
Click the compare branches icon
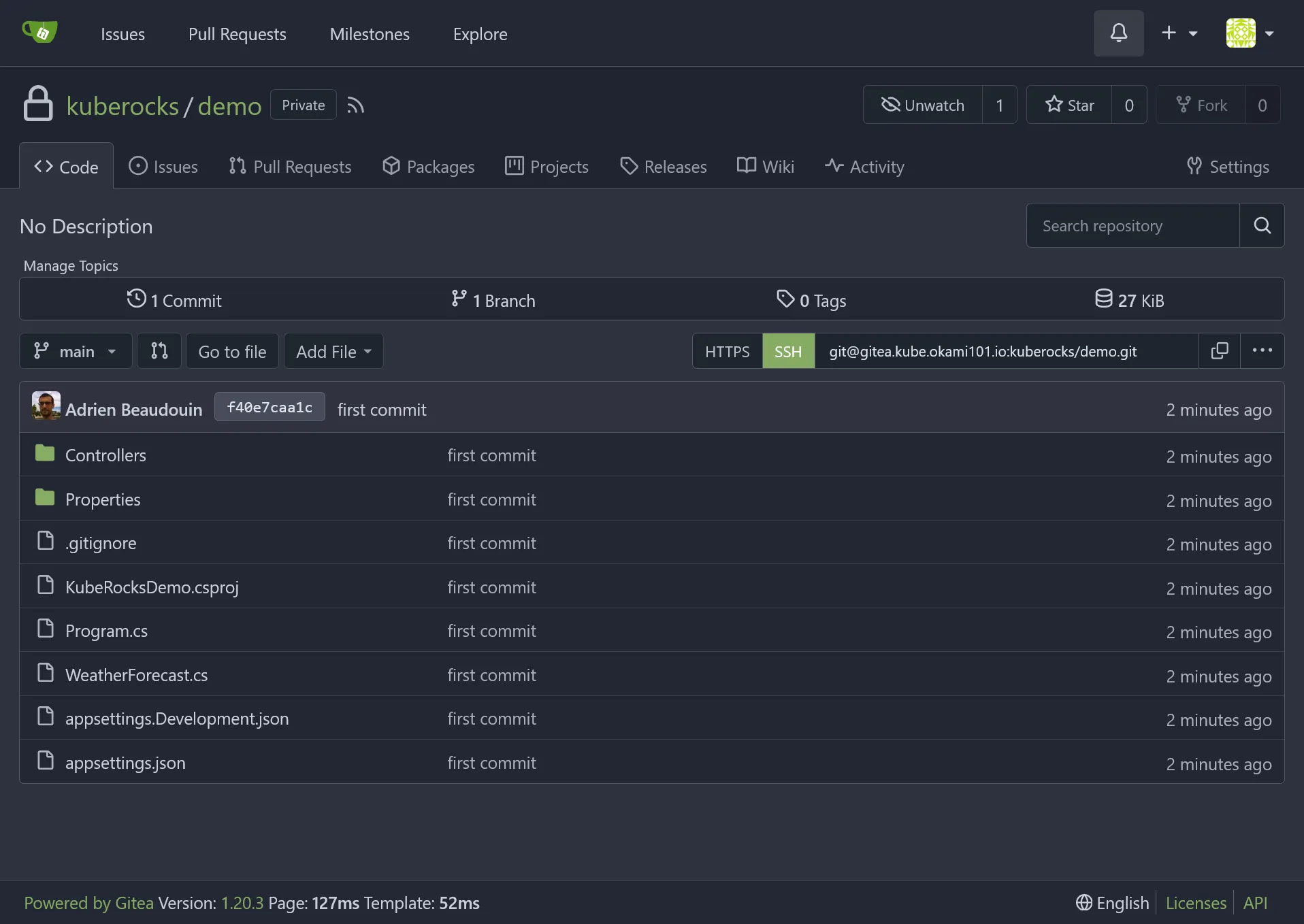click(x=159, y=351)
